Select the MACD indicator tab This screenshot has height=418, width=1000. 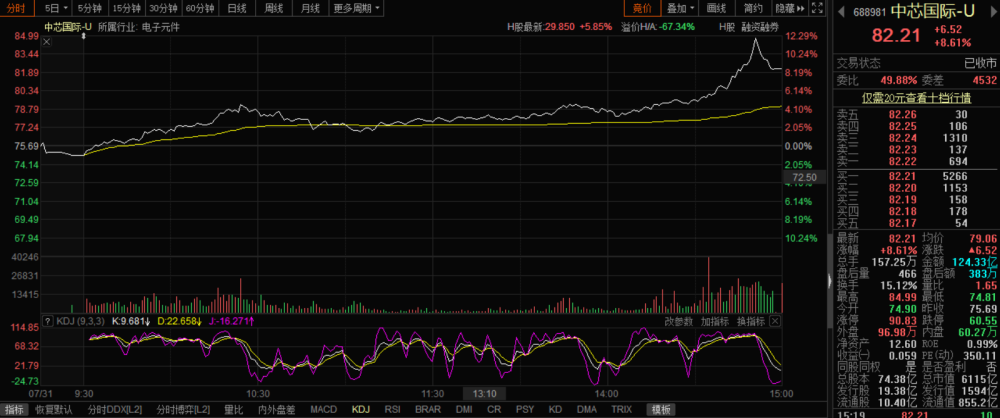[x=323, y=409]
